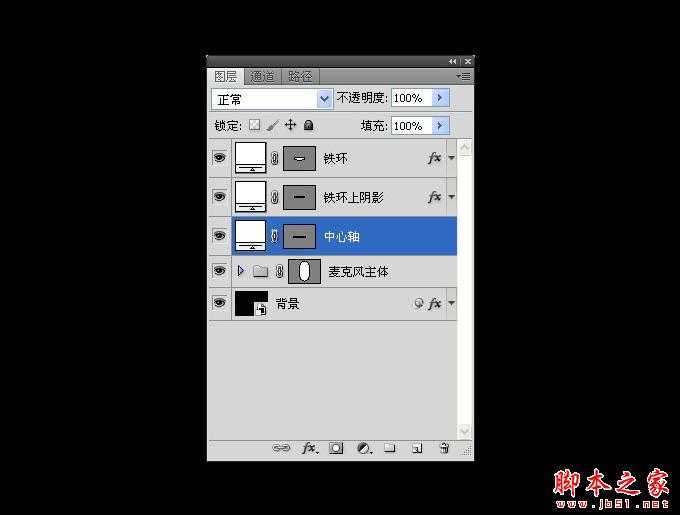This screenshot has height=515, width=680.
Task: Select the 铁环上阴影 vector mask thumbnail
Action: tap(299, 197)
